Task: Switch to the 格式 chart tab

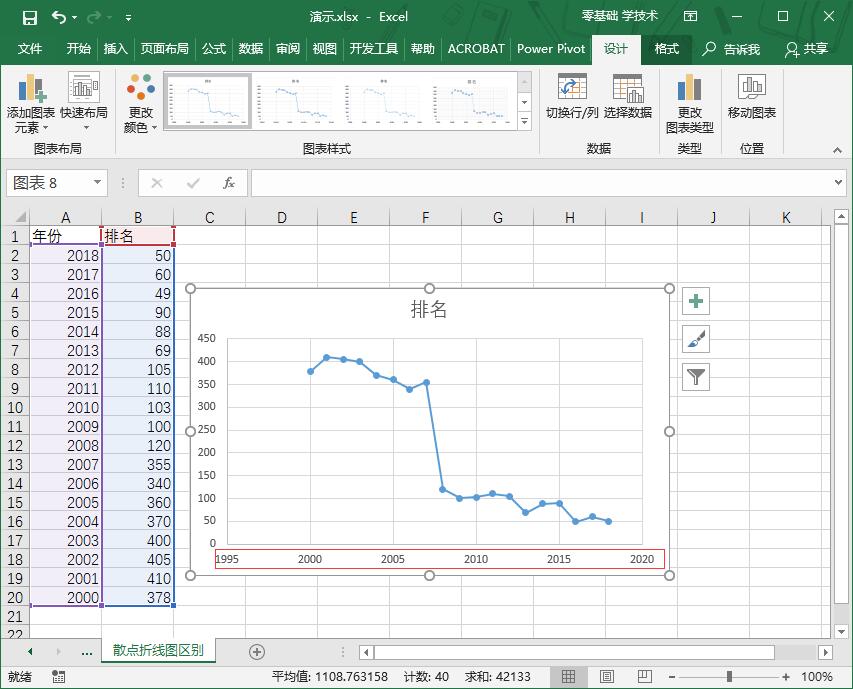Action: (x=666, y=49)
